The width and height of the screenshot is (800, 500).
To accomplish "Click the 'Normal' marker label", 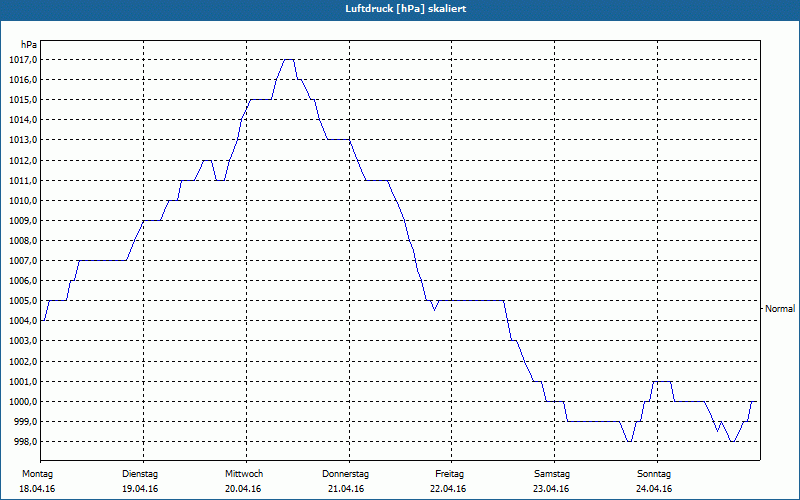I will point(780,309).
